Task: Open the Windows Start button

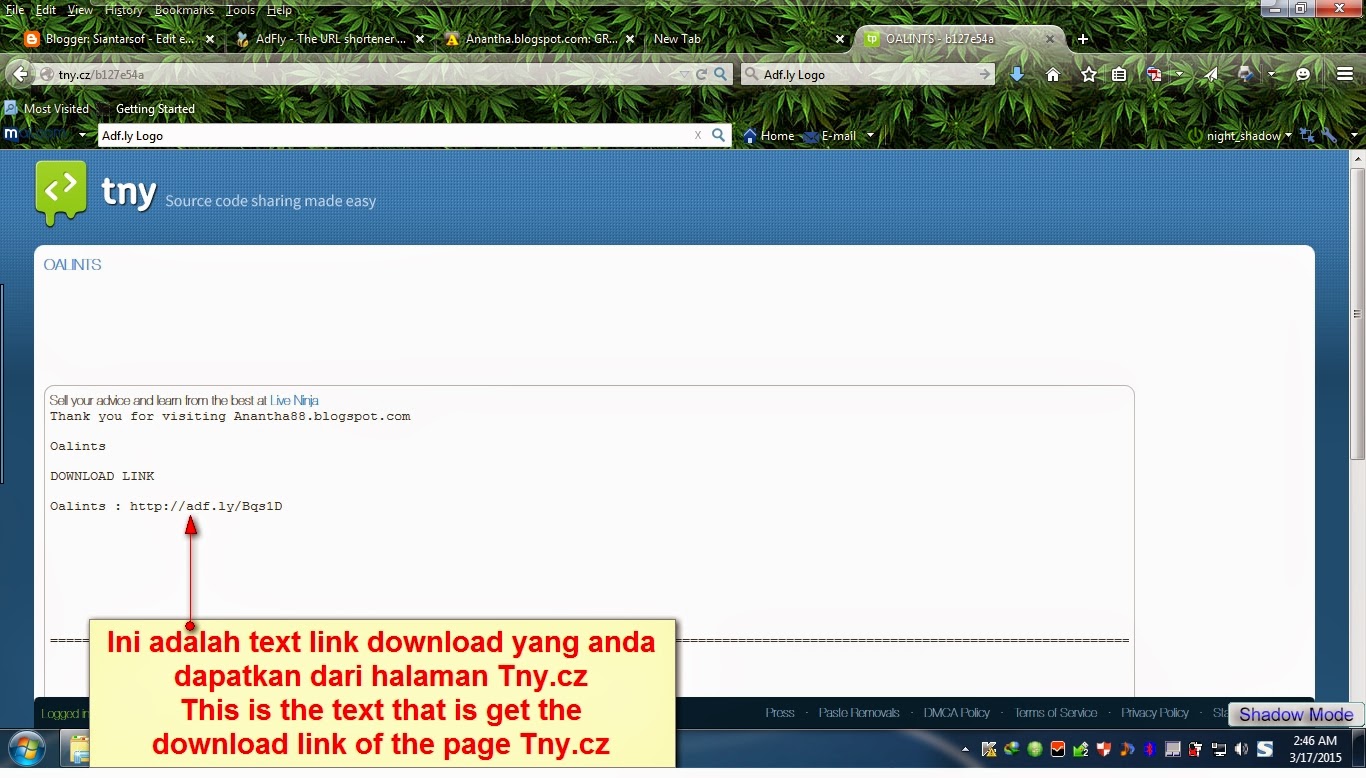Action: point(26,748)
